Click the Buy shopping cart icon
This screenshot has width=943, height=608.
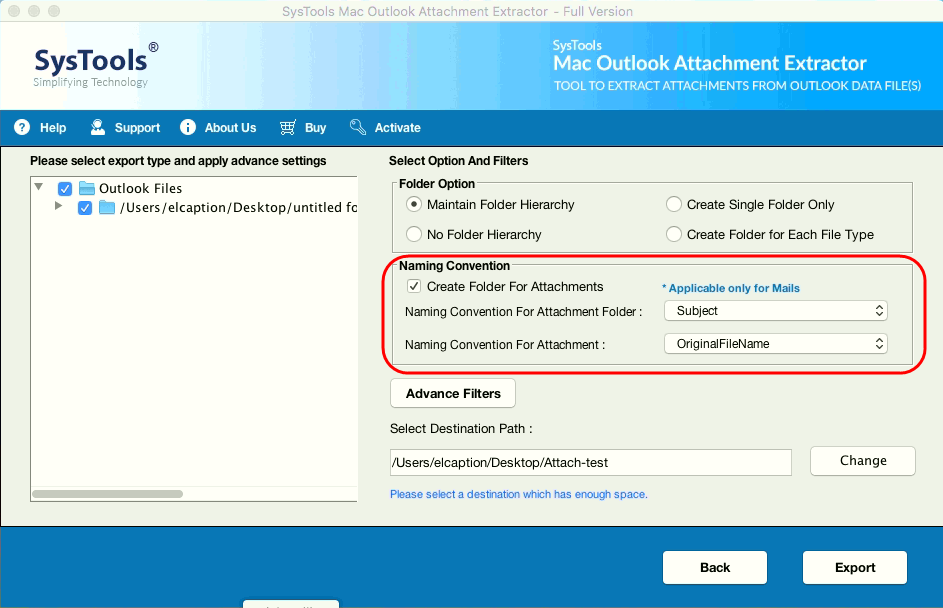pyautogui.click(x=287, y=127)
